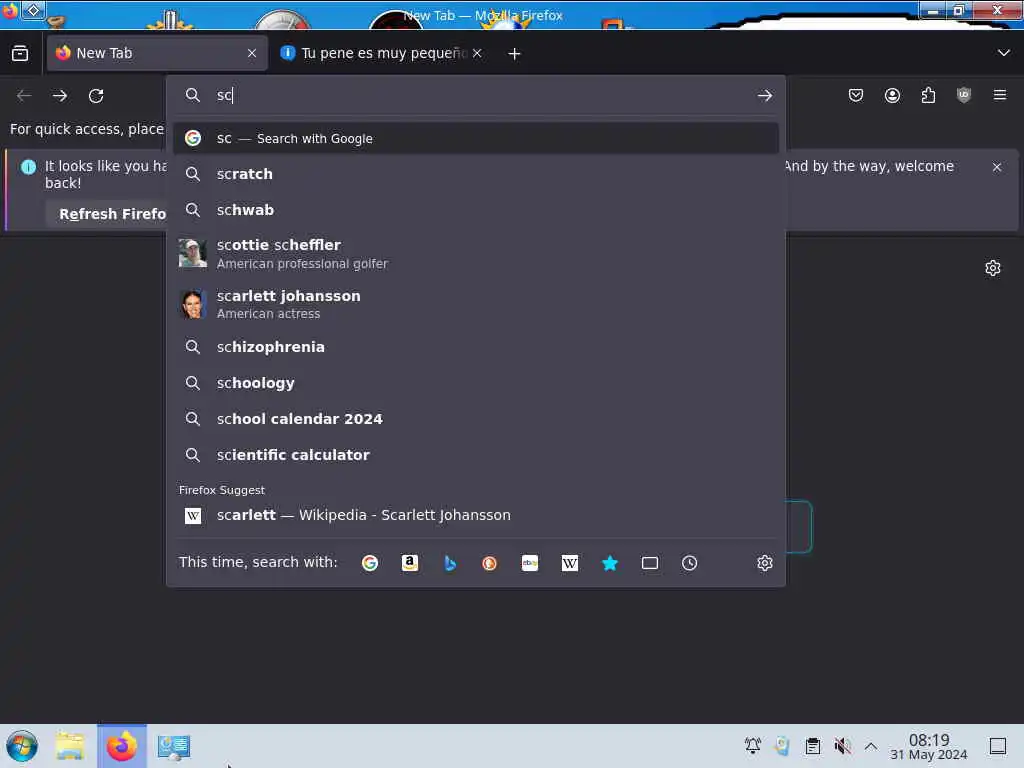
Task: Search this time with DuckDuckGo icon
Action: pos(489,563)
